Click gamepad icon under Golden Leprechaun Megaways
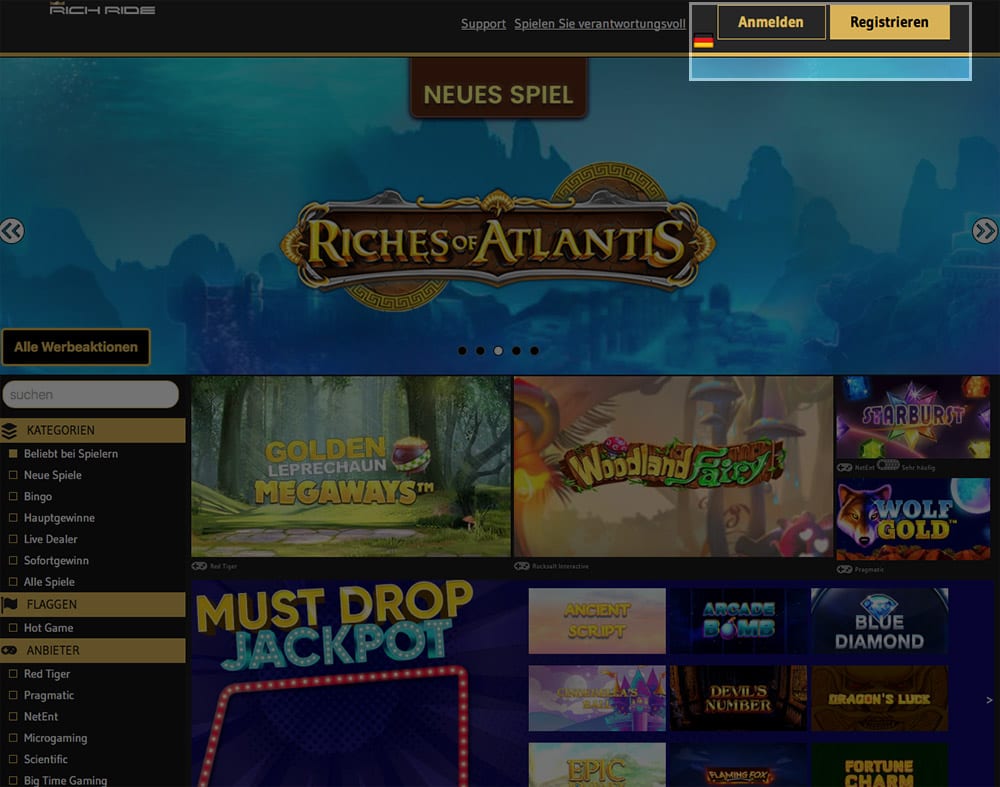Viewport: 1000px width, 787px height. tap(199, 566)
